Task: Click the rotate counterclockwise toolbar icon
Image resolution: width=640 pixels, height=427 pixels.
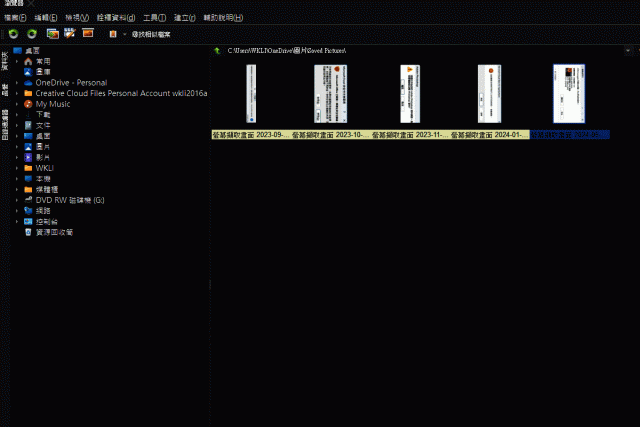Action: (13, 34)
